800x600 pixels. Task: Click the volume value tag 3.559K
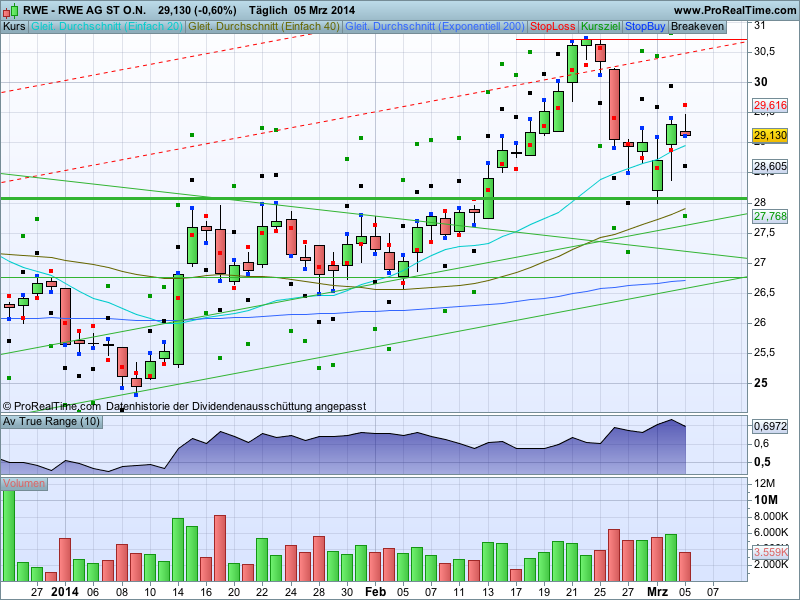(770, 552)
